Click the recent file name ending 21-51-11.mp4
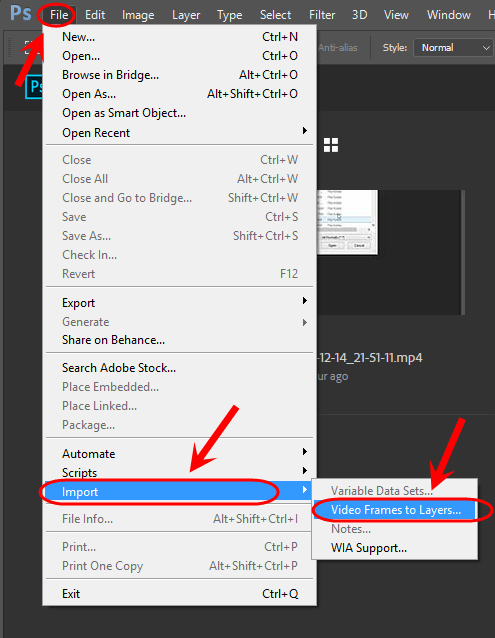495x638 pixels. click(x=370, y=358)
